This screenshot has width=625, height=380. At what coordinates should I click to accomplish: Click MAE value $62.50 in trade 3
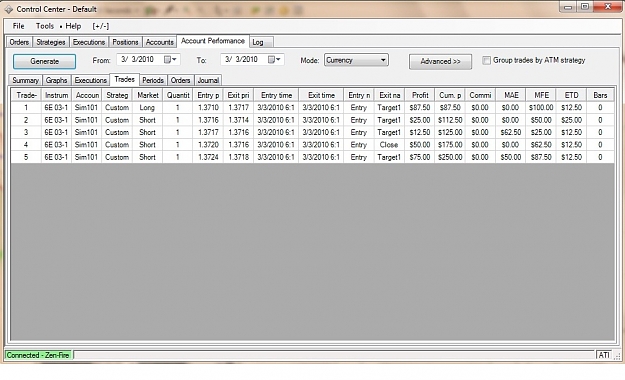pos(511,132)
